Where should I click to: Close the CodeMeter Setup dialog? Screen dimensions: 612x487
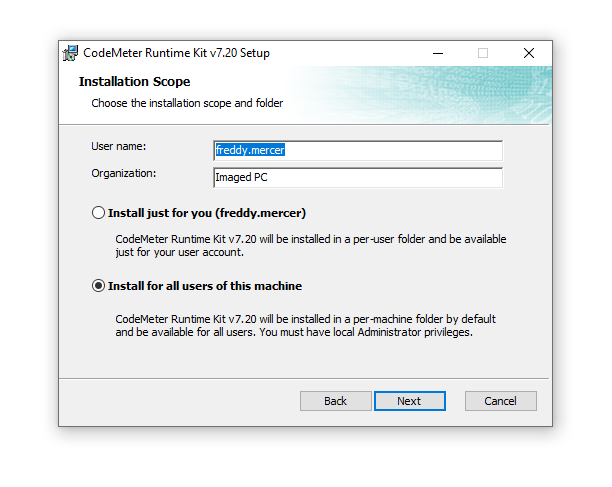[529, 53]
